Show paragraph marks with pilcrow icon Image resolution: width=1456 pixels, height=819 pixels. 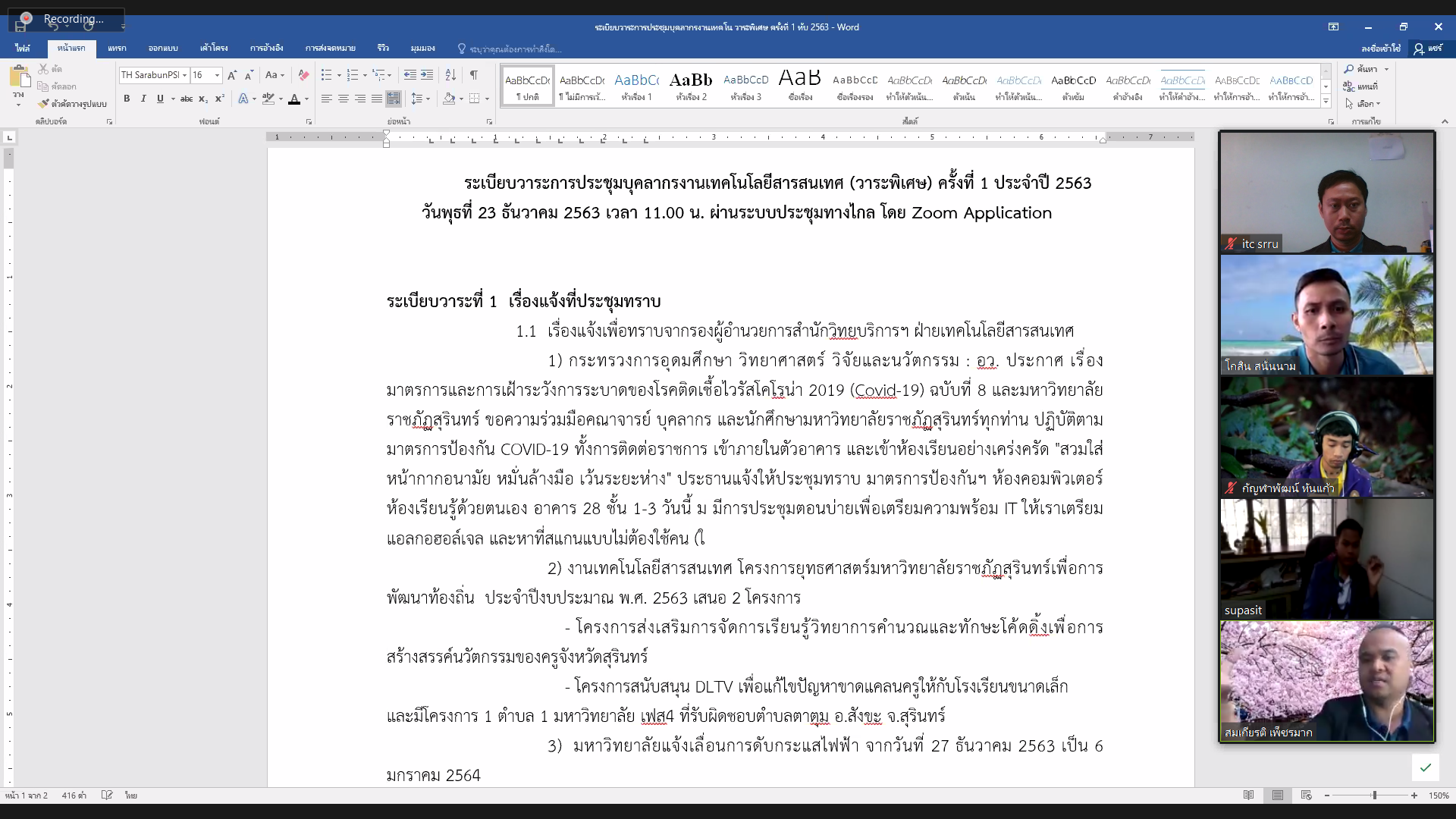tap(474, 75)
